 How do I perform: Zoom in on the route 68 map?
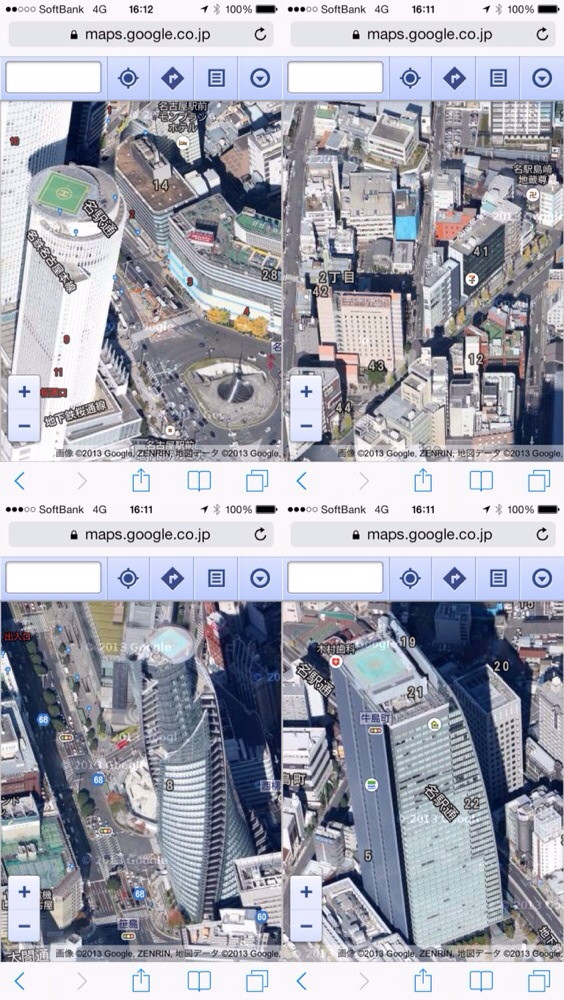tap(24, 892)
